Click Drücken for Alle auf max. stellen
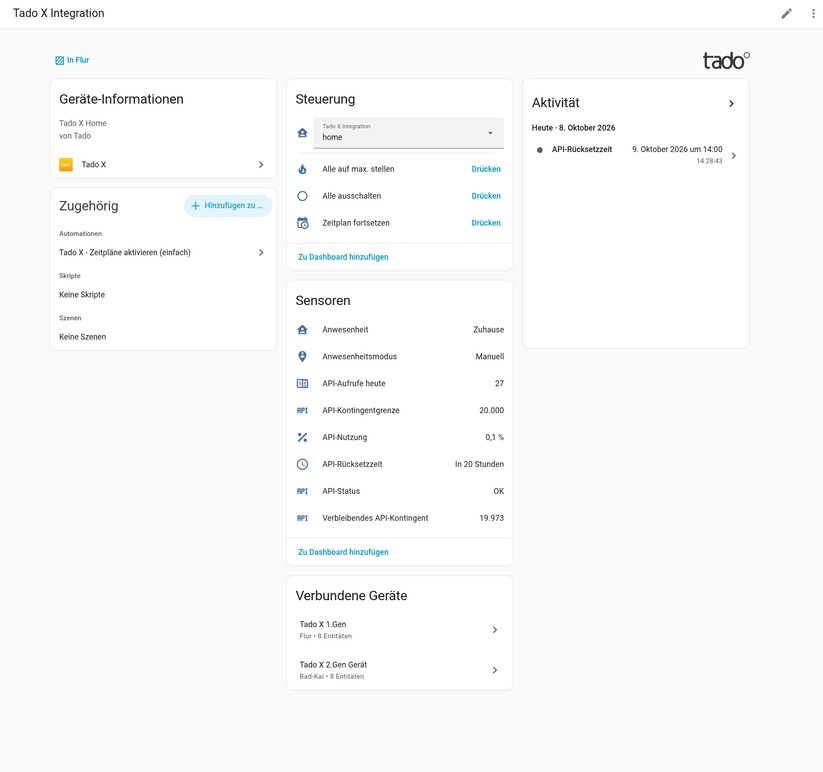 [x=486, y=169]
